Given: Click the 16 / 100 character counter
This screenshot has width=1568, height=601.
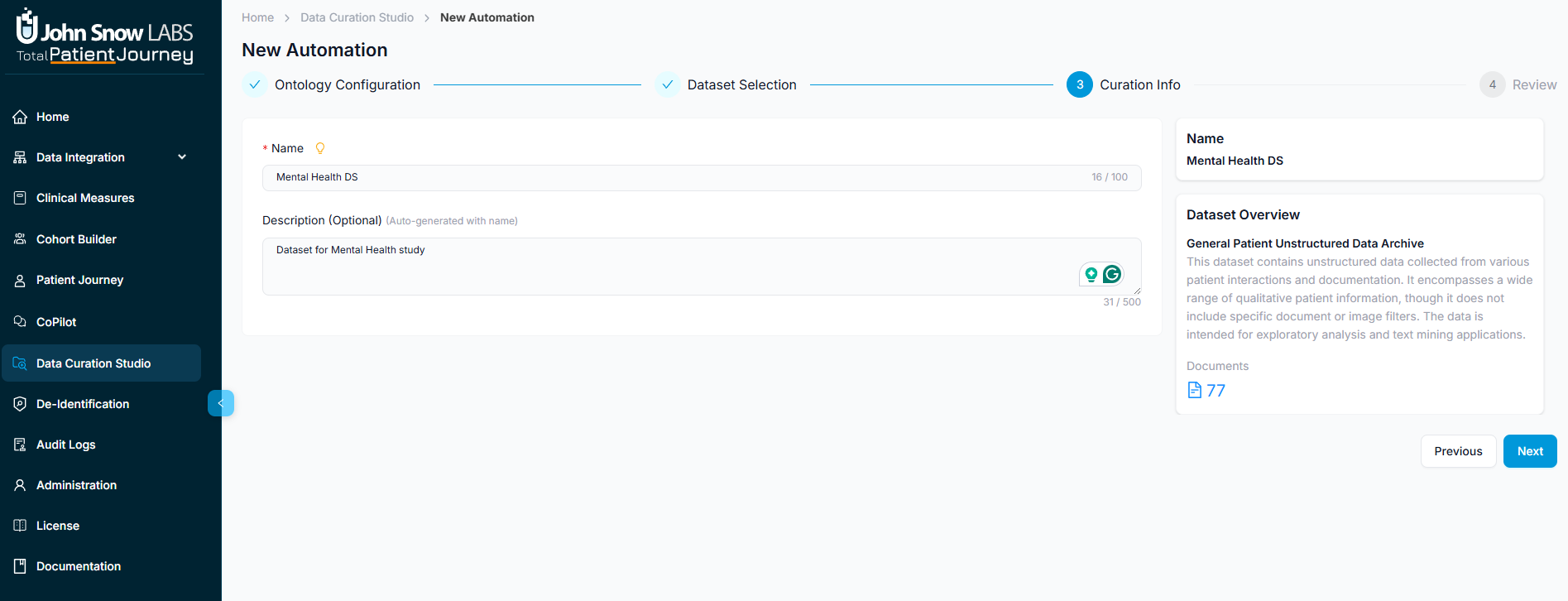Looking at the screenshot, I should click(1110, 177).
